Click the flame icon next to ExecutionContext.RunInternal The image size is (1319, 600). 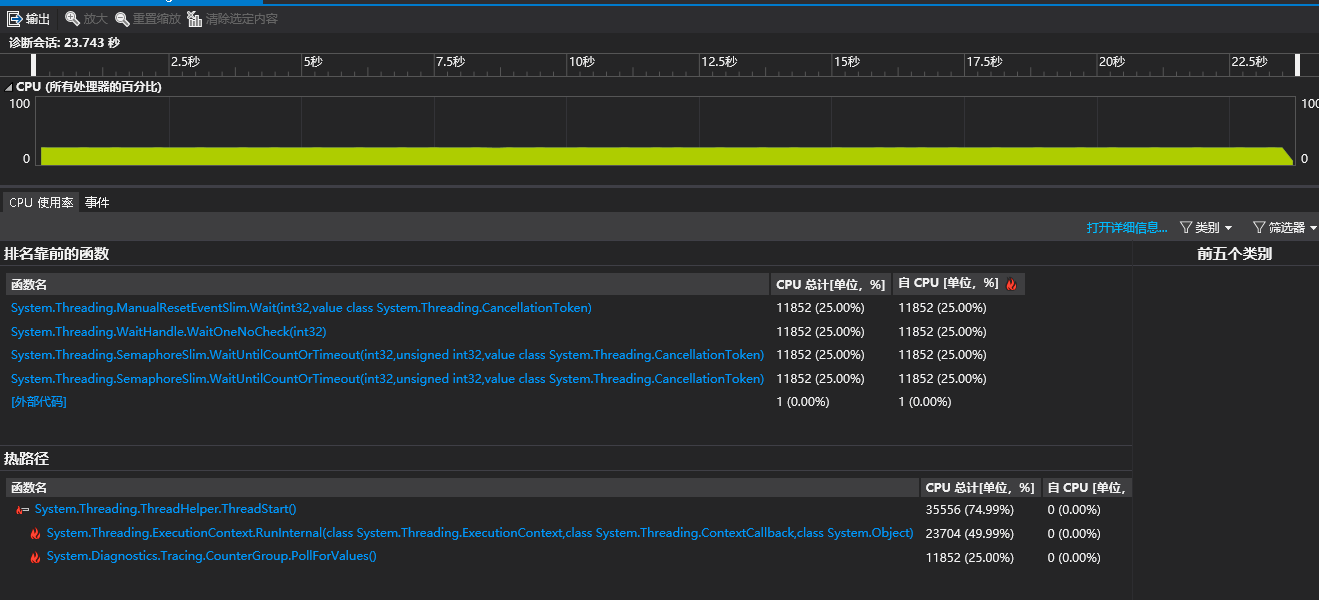[35, 534]
